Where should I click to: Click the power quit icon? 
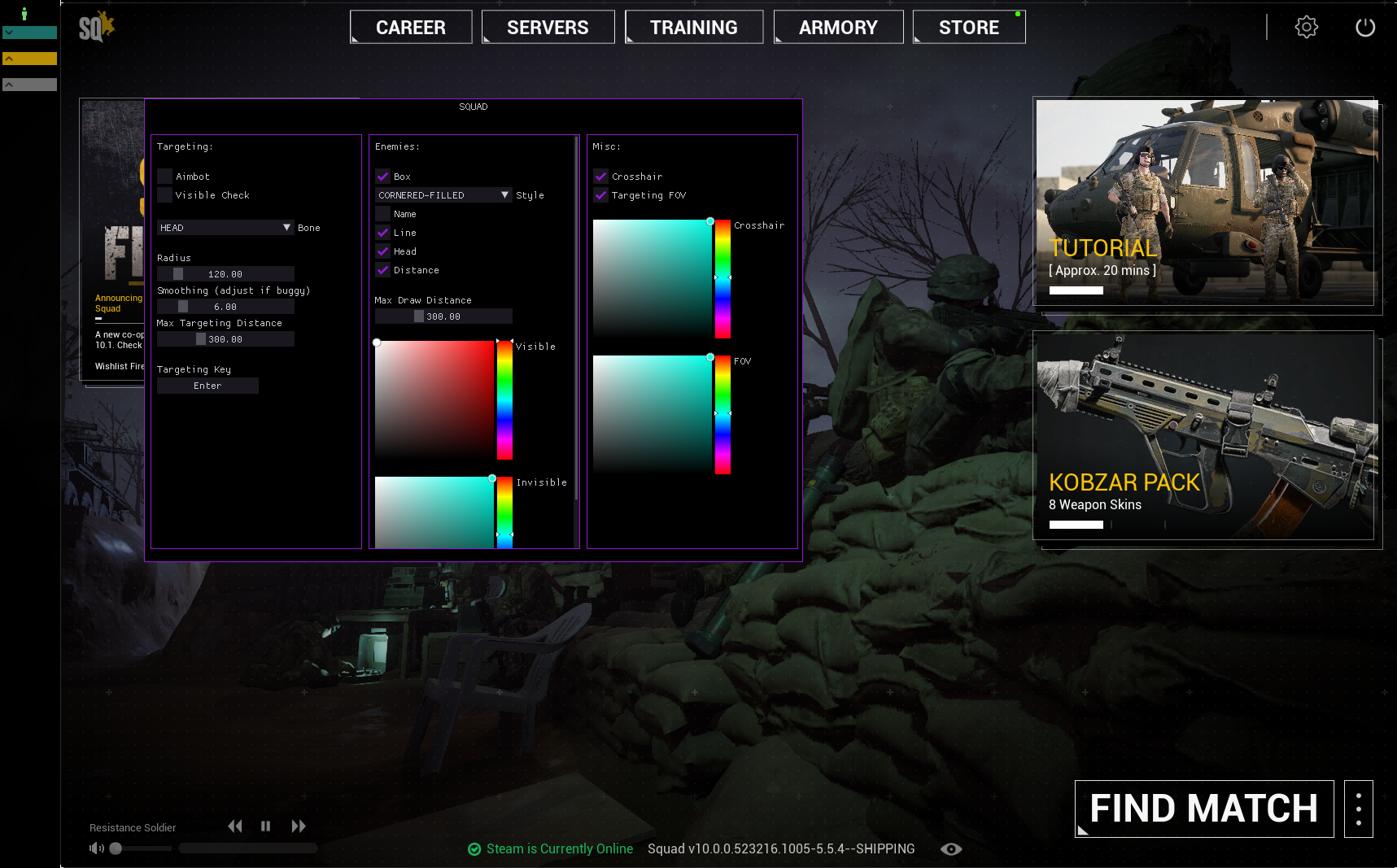pos(1364,27)
